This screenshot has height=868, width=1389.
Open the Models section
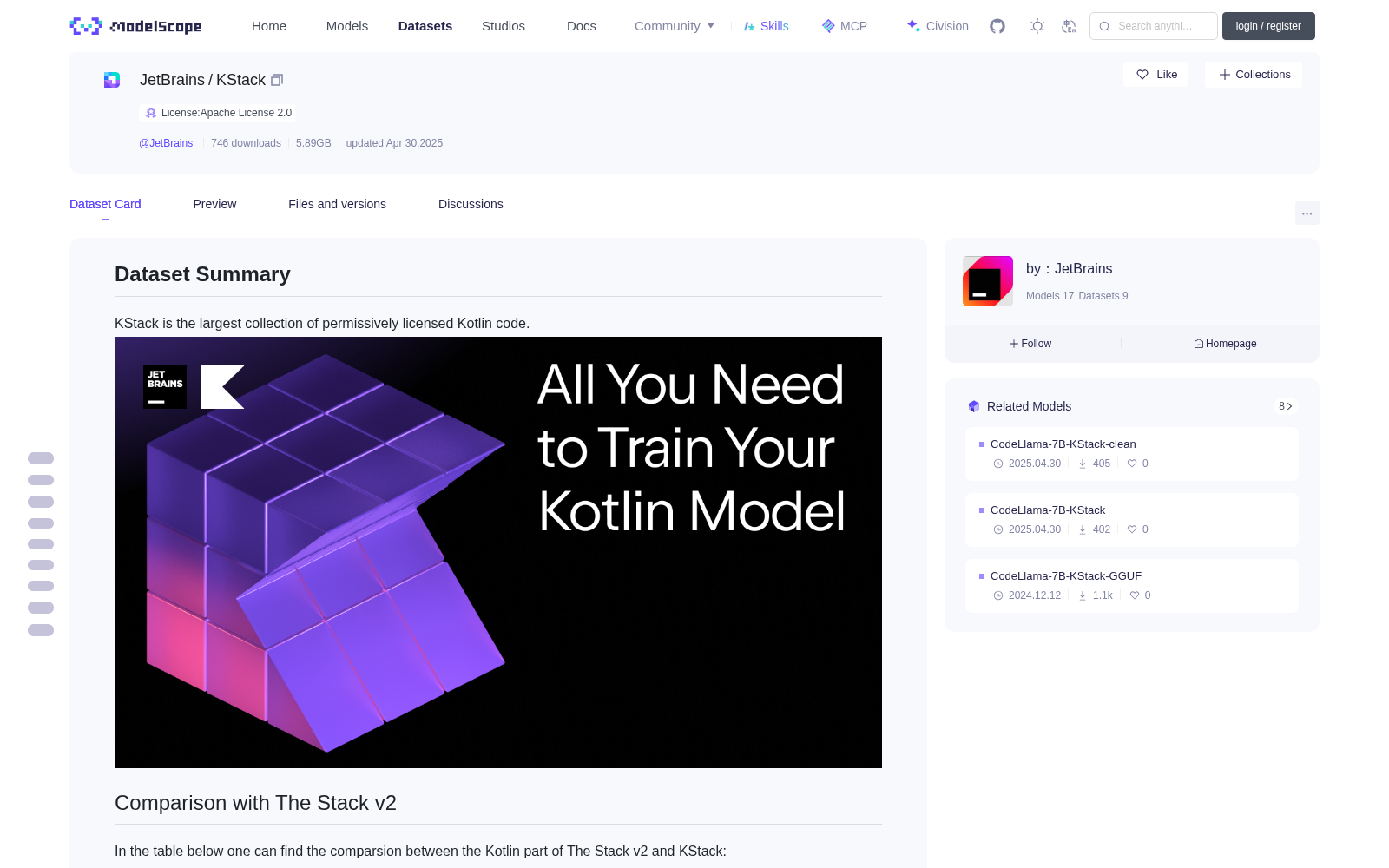point(347,26)
